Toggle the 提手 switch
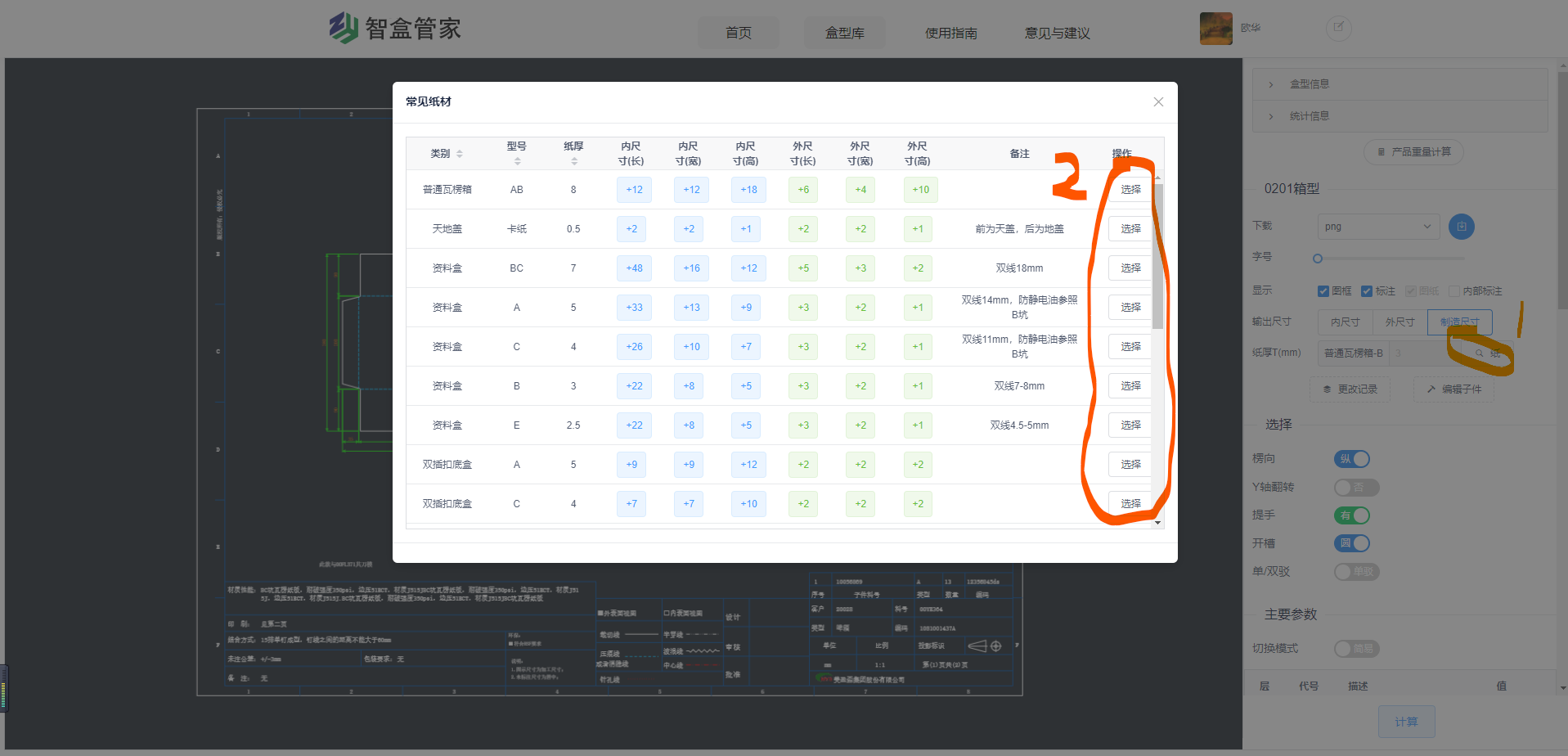Viewport: 1568px width, 756px height. (1352, 515)
